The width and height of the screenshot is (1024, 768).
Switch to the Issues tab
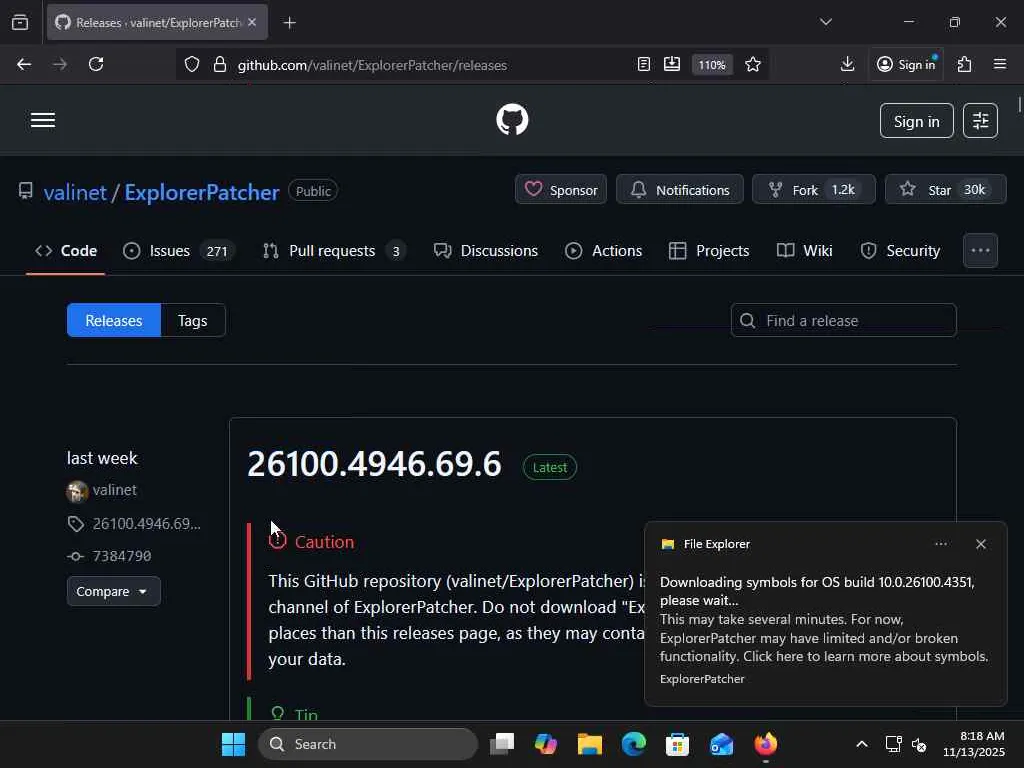(x=178, y=251)
